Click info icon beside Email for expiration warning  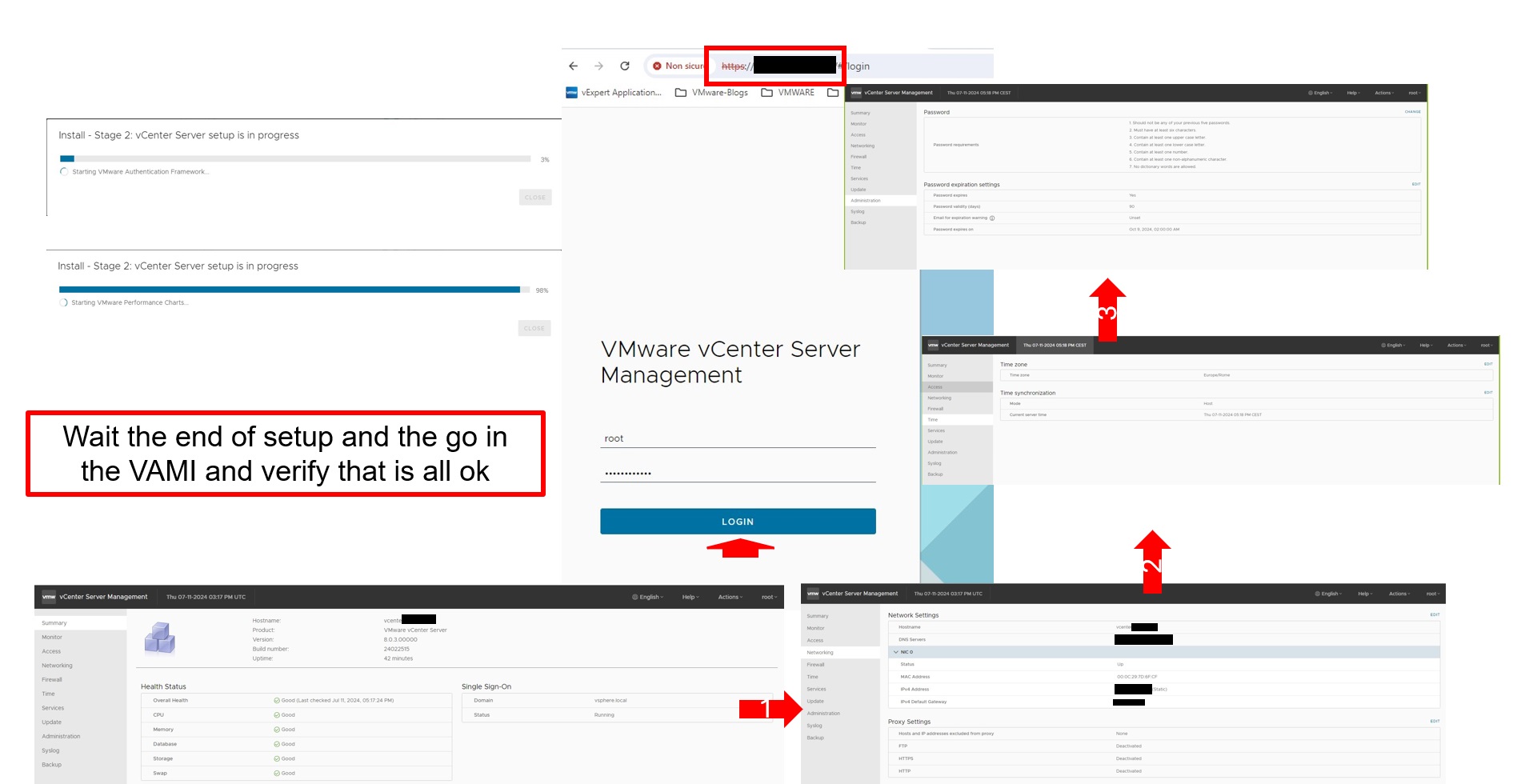(992, 218)
